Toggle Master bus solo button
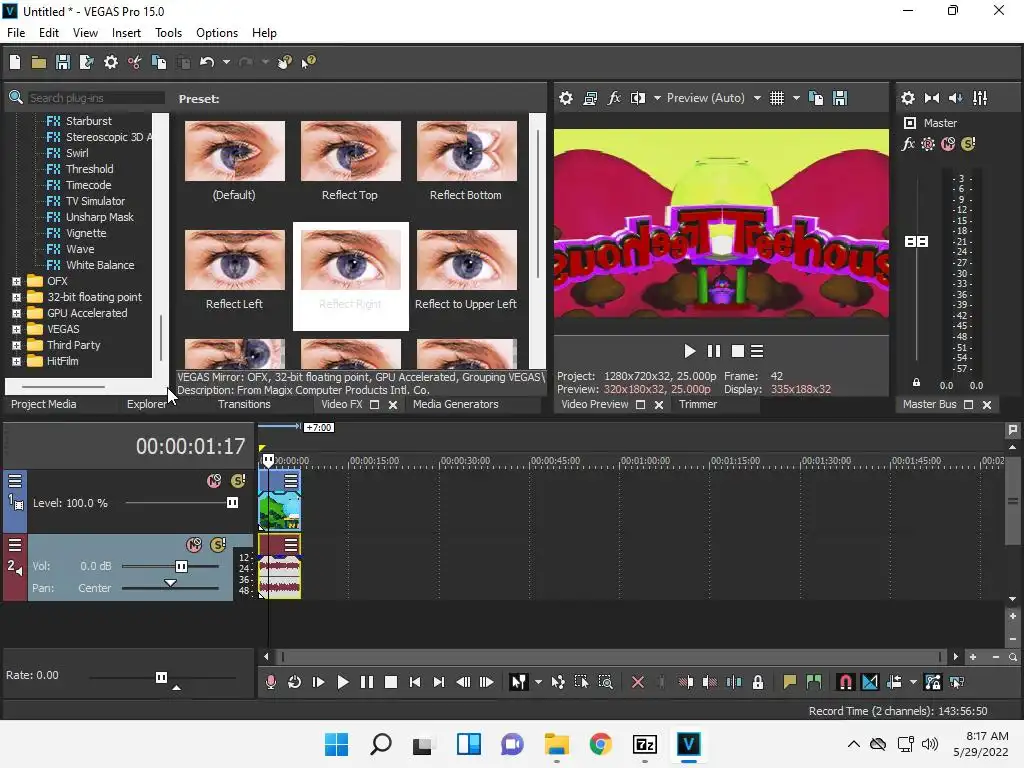Viewport: 1024px width, 768px height. click(968, 144)
